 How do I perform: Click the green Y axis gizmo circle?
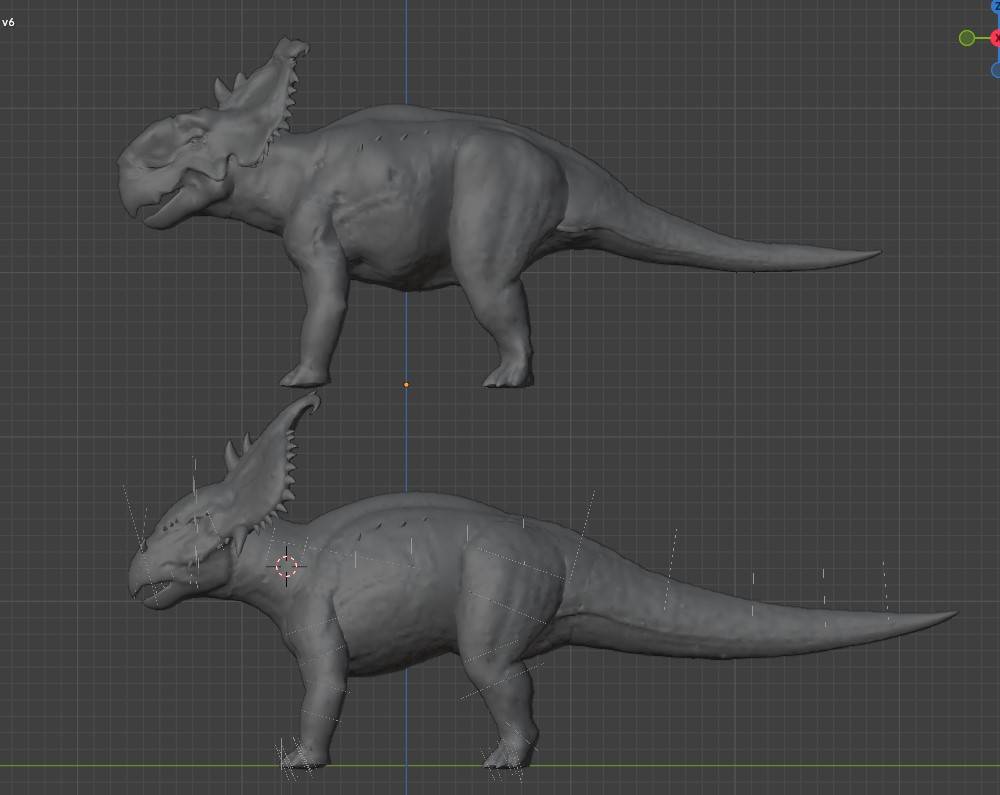966,38
